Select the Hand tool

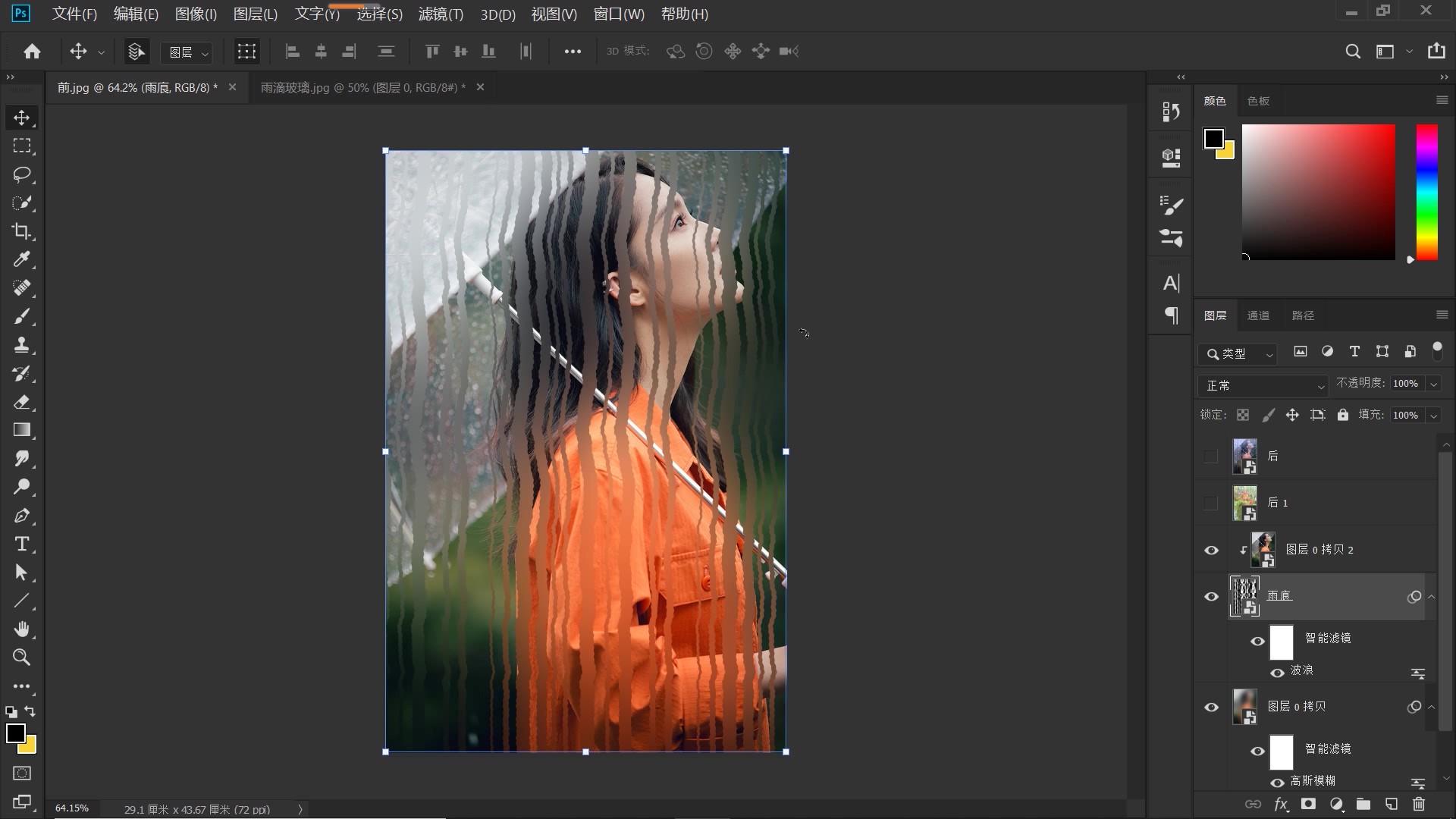(22, 629)
